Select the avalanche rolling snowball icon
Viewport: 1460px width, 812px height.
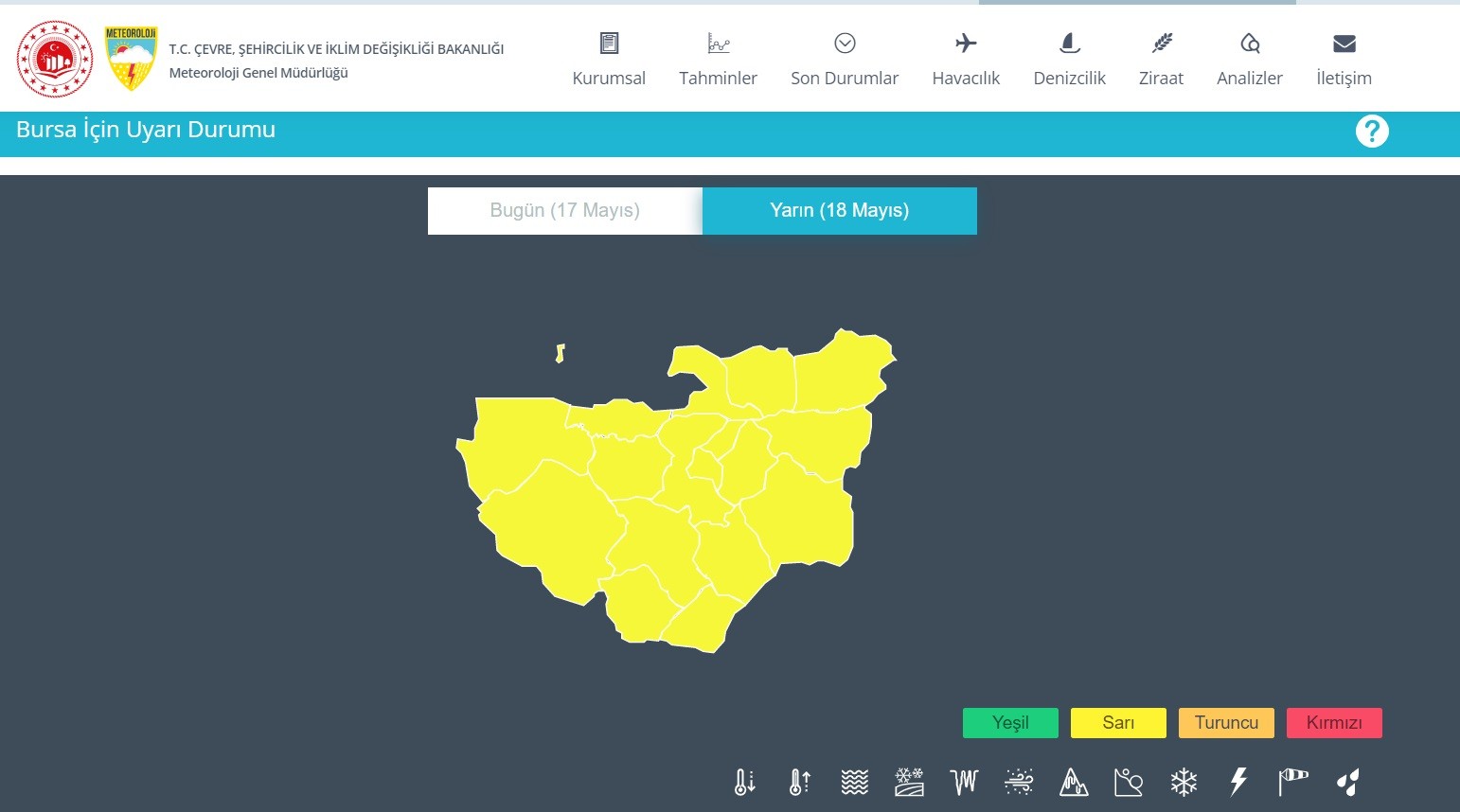pyautogui.click(x=1129, y=782)
